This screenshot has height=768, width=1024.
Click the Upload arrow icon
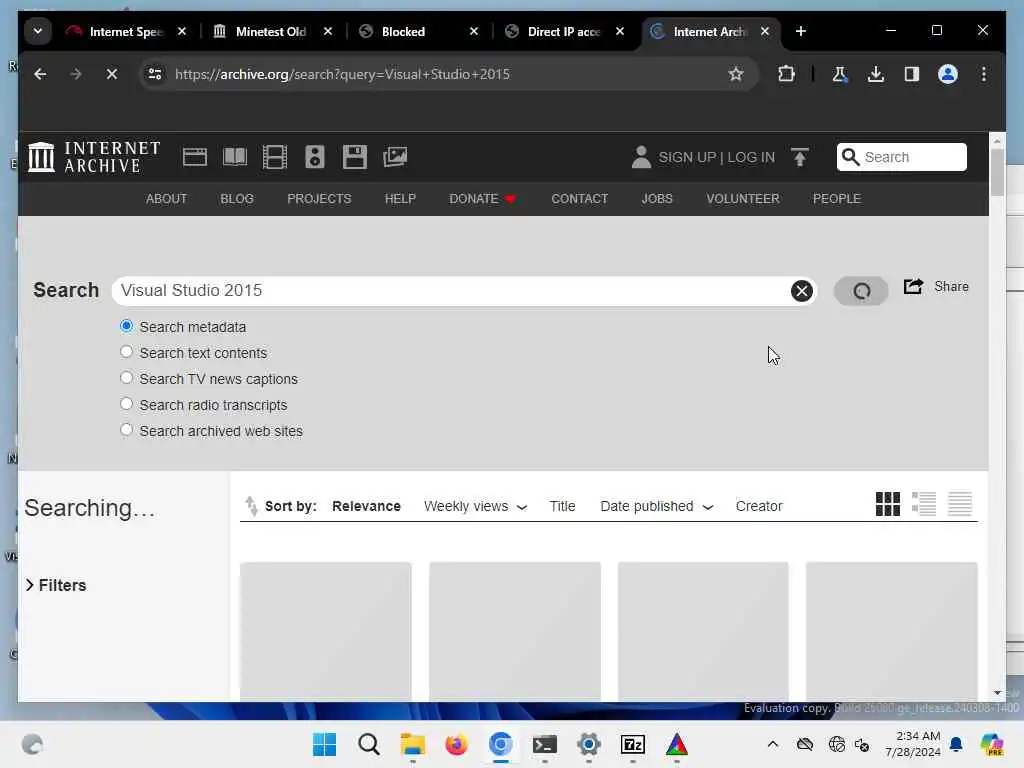[799, 157]
